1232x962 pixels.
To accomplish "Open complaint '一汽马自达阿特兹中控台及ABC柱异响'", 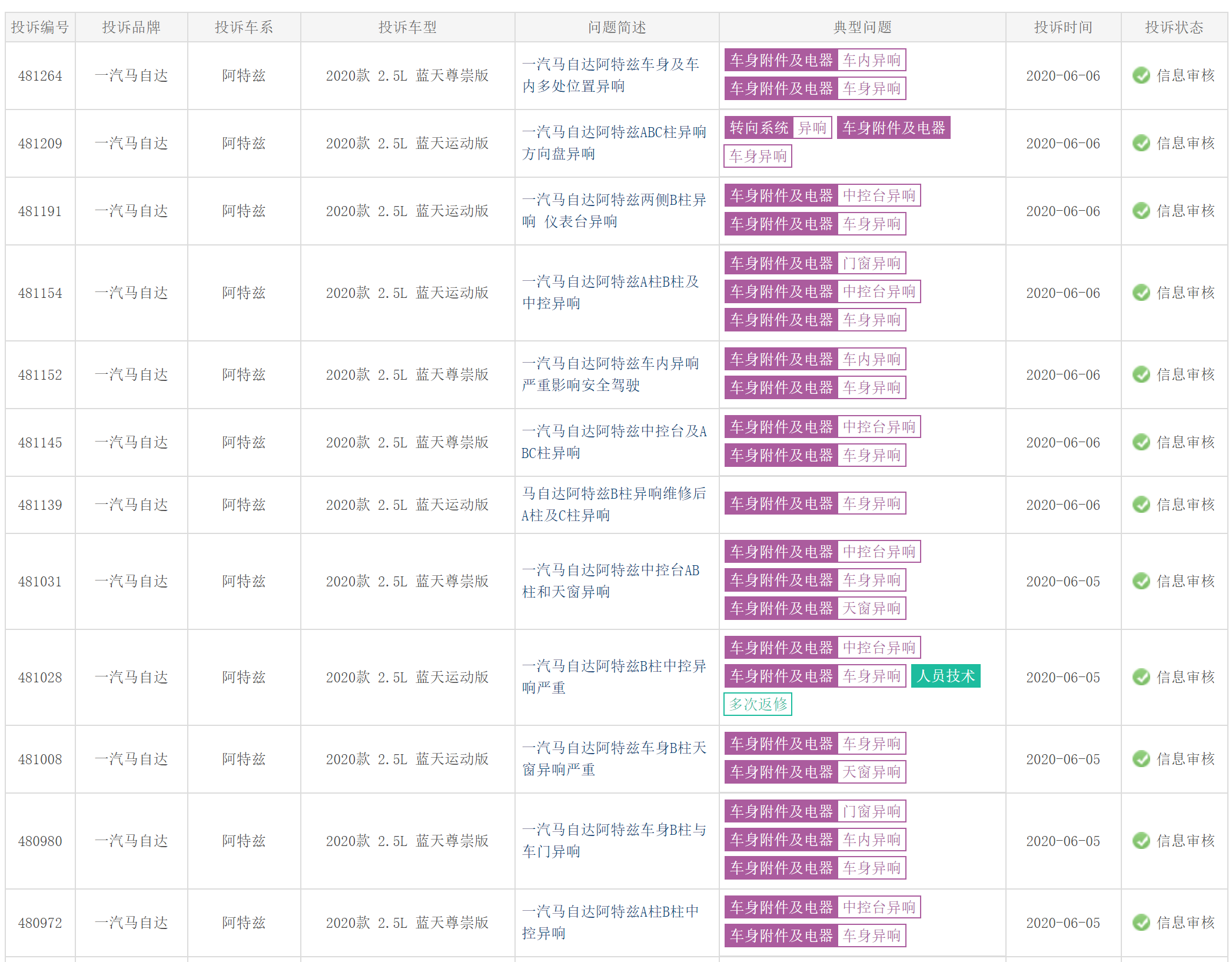I will pyautogui.click(x=614, y=442).
